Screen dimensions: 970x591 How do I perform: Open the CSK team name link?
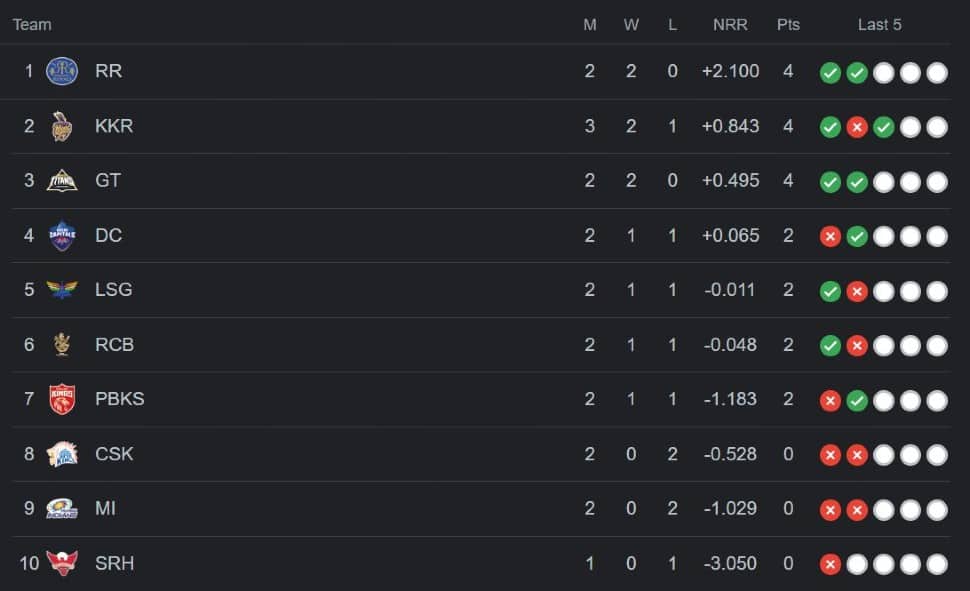pos(114,454)
